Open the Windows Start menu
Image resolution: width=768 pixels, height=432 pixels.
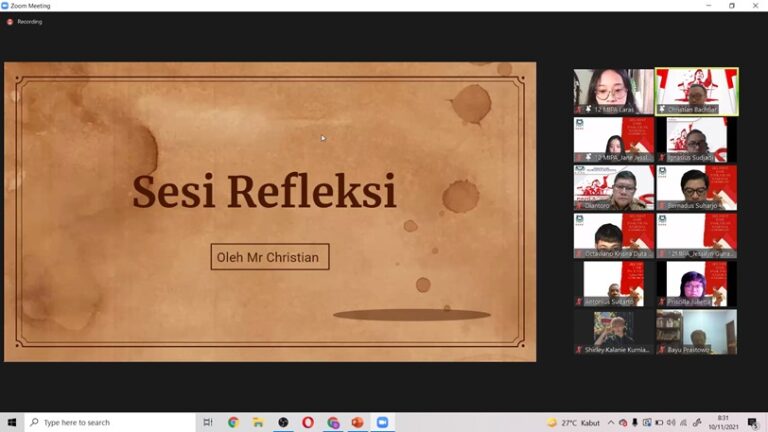[12, 423]
